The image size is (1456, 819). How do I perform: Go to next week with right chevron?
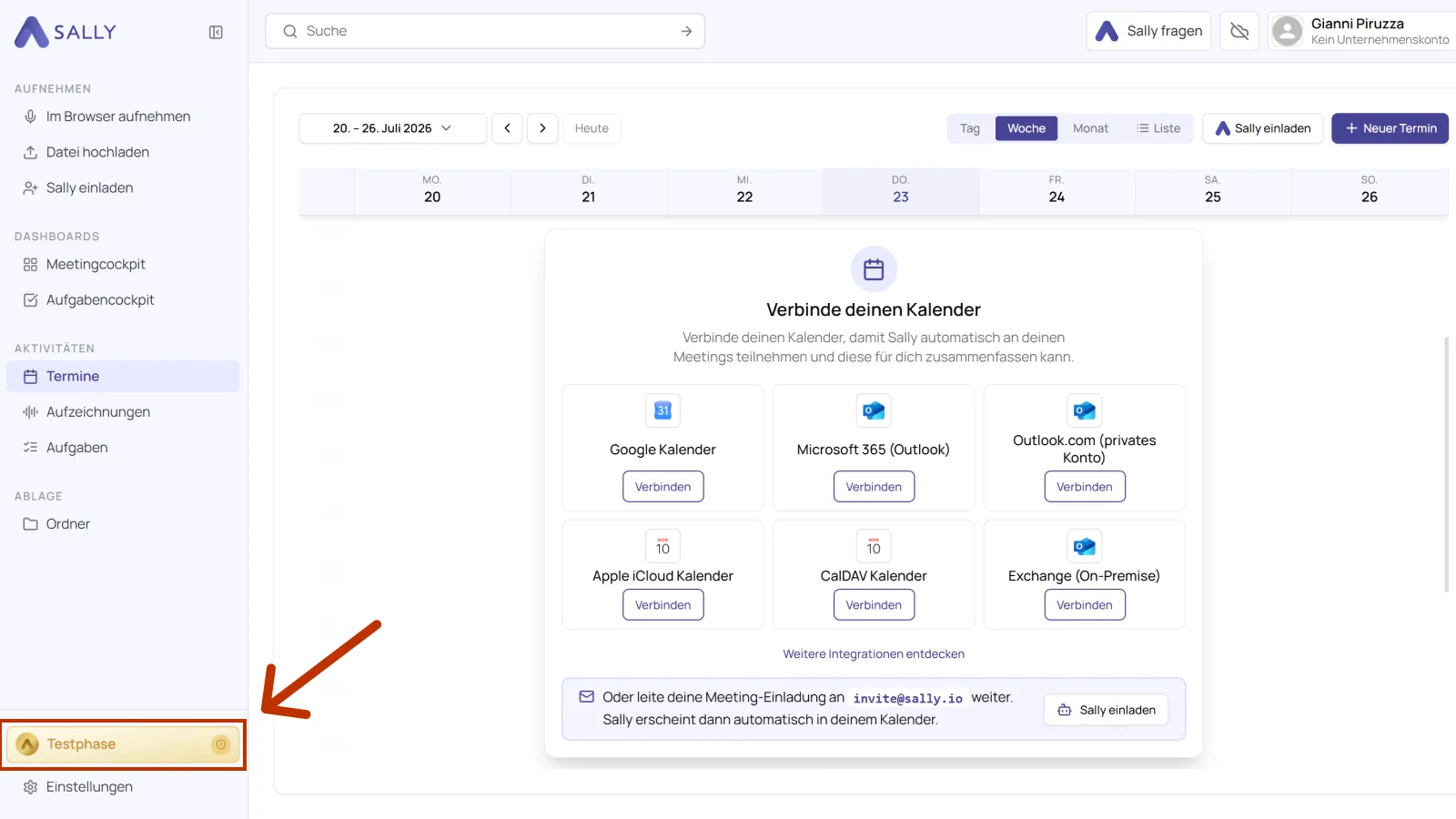[542, 128]
